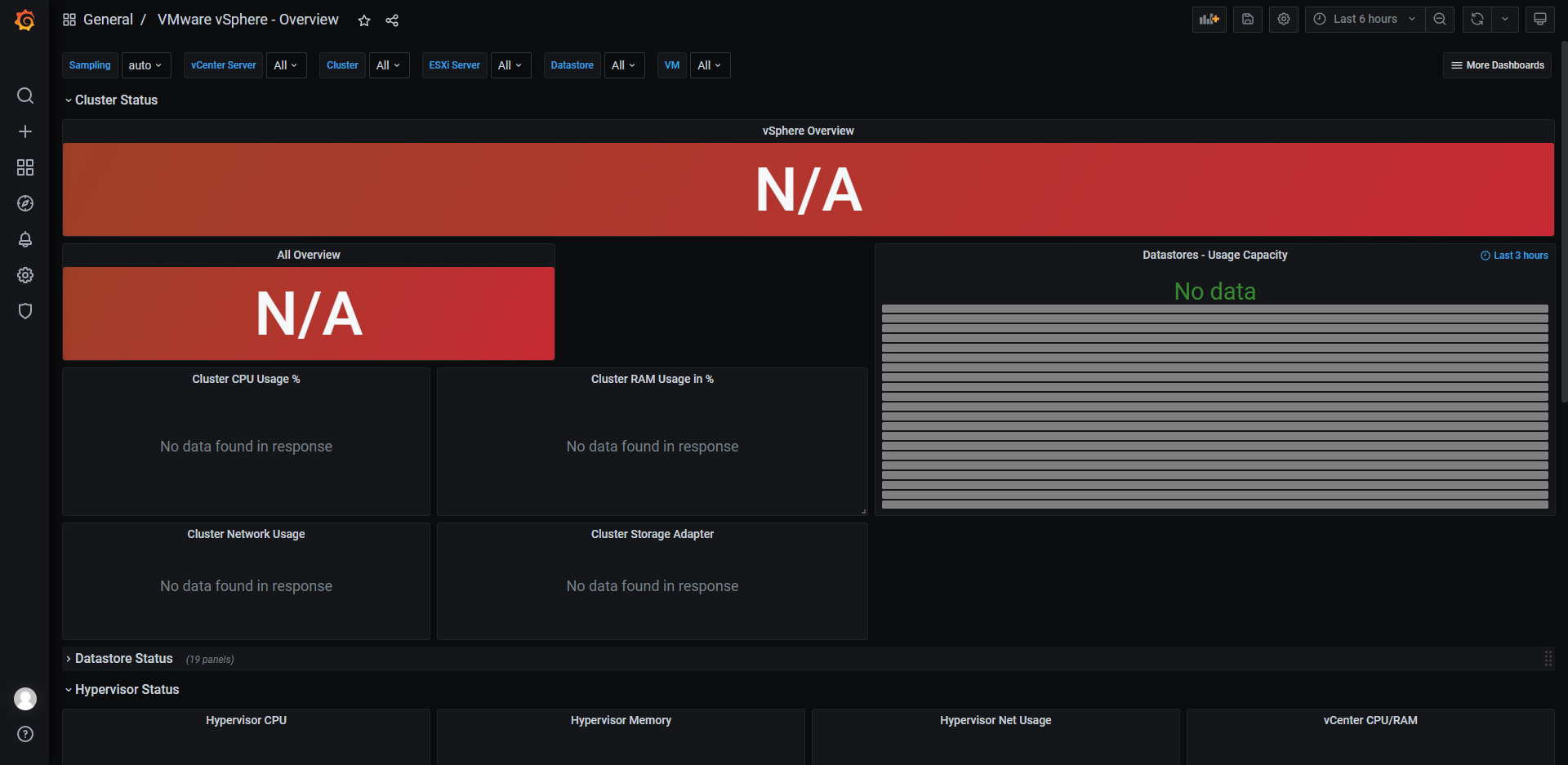
Task: Open the Explore compass icon
Action: point(25,203)
